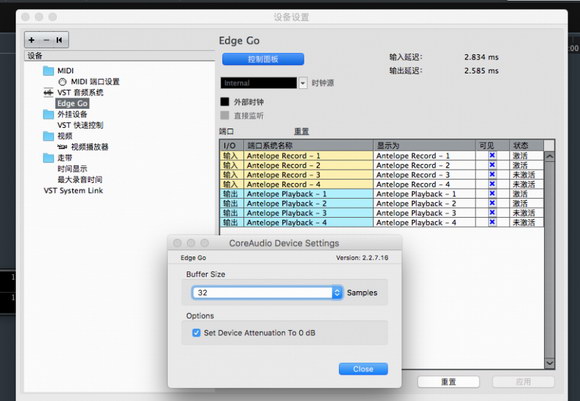Click the minus remove device icon
Image resolution: width=580 pixels, height=401 pixels.
[46, 40]
